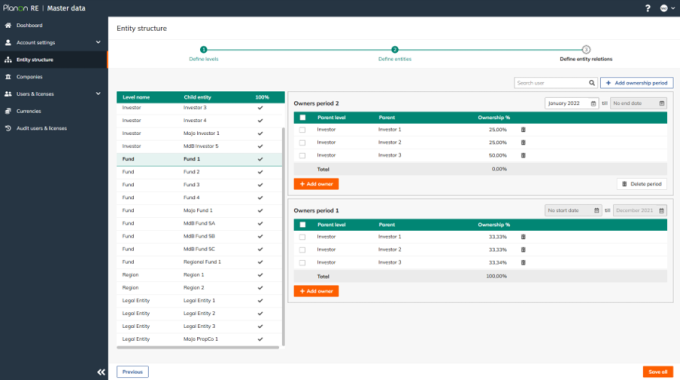Select the Legal Entity 3 row
Viewport: 680px width, 380px height.
point(199,326)
